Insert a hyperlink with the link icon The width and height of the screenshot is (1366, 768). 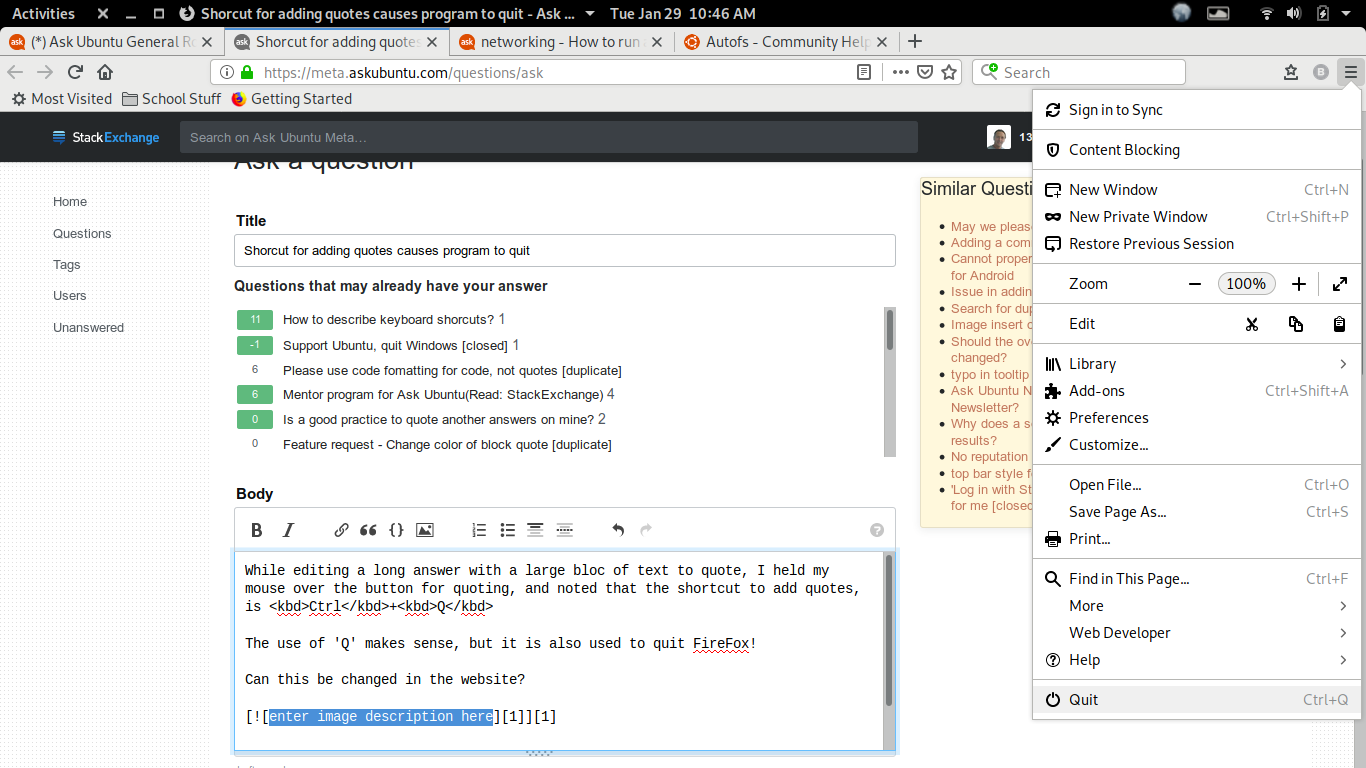pyautogui.click(x=341, y=530)
